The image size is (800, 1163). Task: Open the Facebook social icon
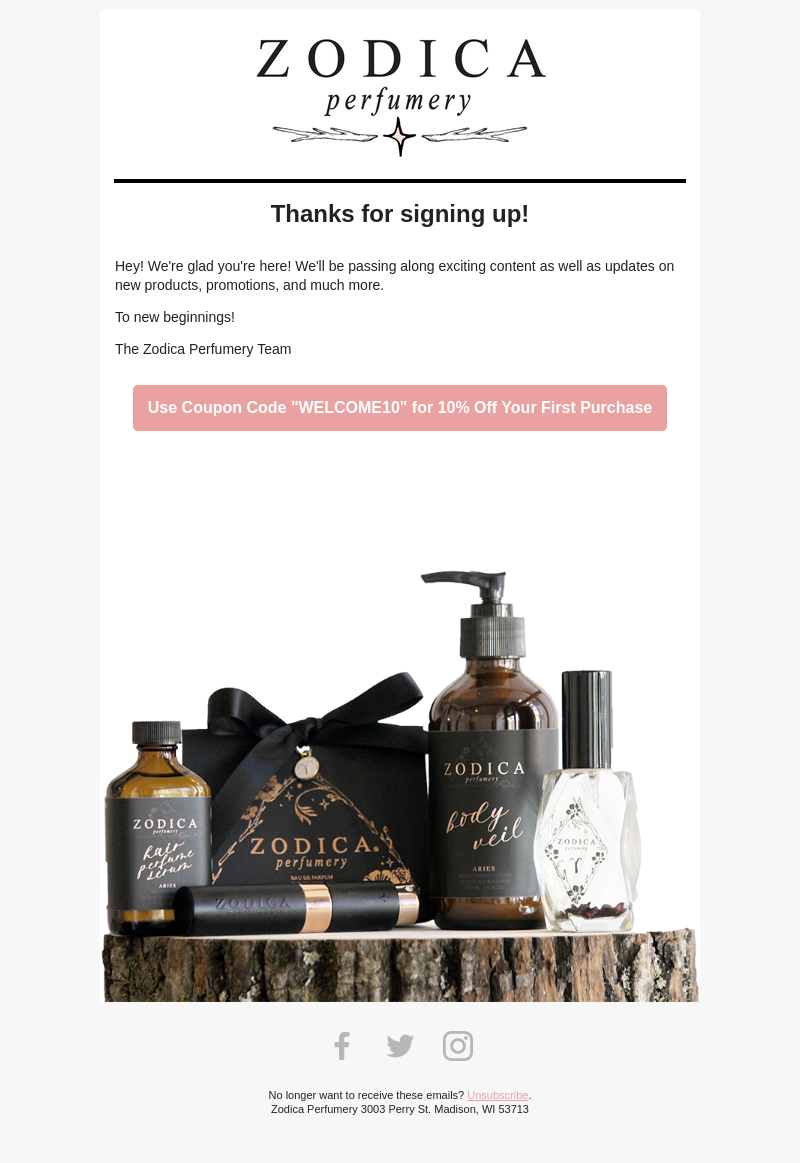342,1046
